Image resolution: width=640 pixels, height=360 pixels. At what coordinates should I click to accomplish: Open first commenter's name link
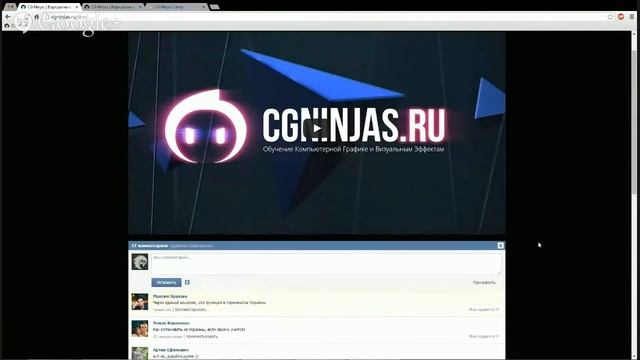tap(170, 296)
